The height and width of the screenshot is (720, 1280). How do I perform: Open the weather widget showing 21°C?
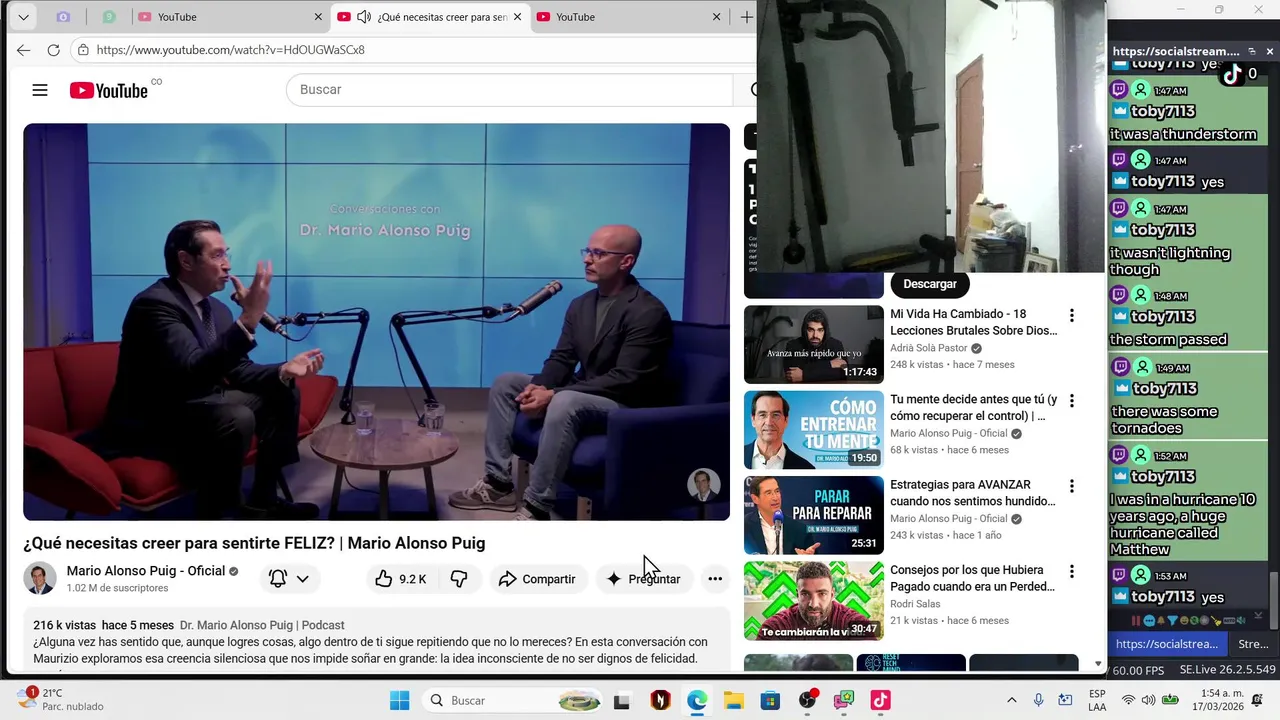pyautogui.click(x=60, y=699)
